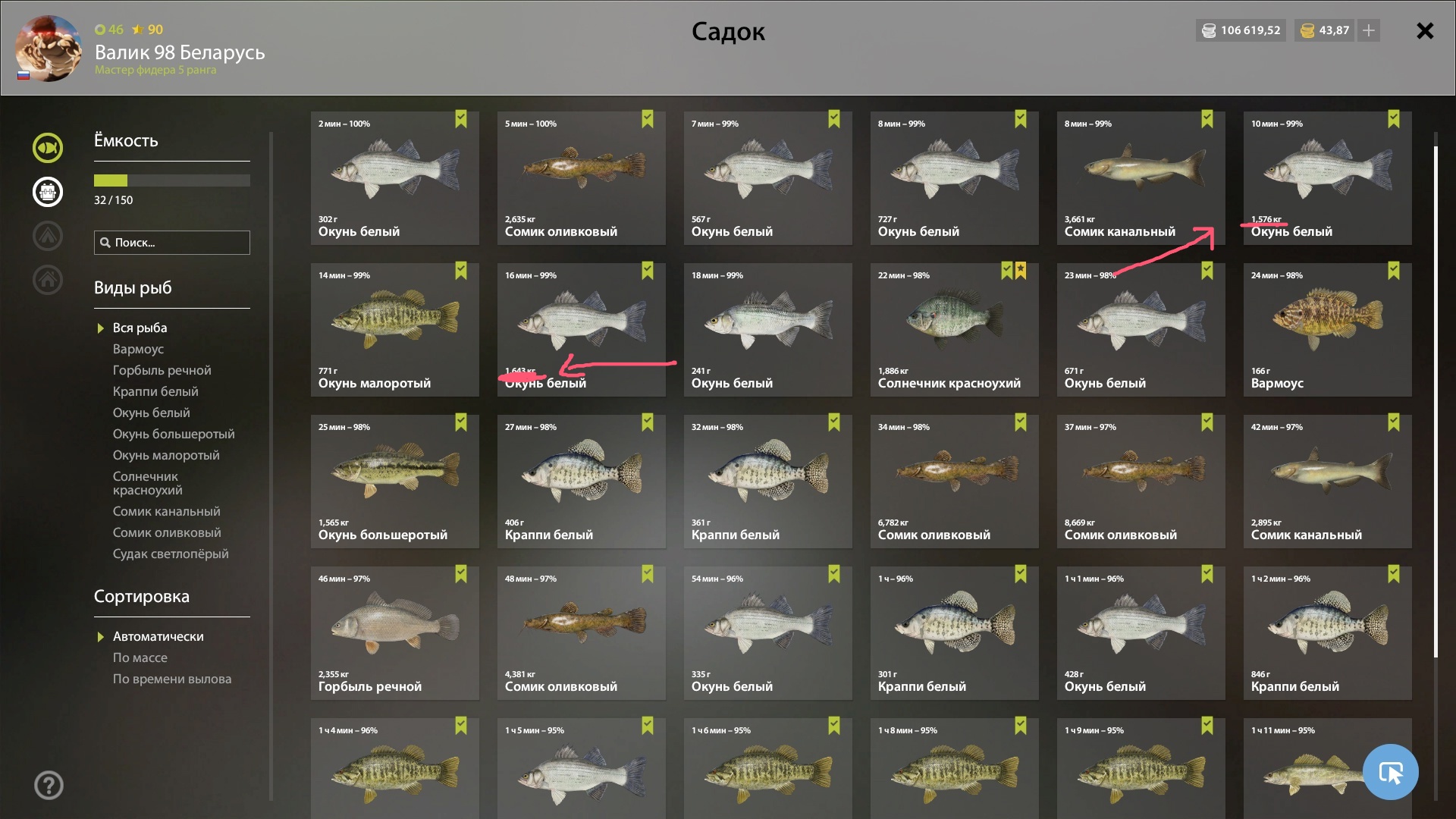The width and height of the screenshot is (1456, 819).
Task: Sort the catch by По массе
Action: pyautogui.click(x=140, y=657)
